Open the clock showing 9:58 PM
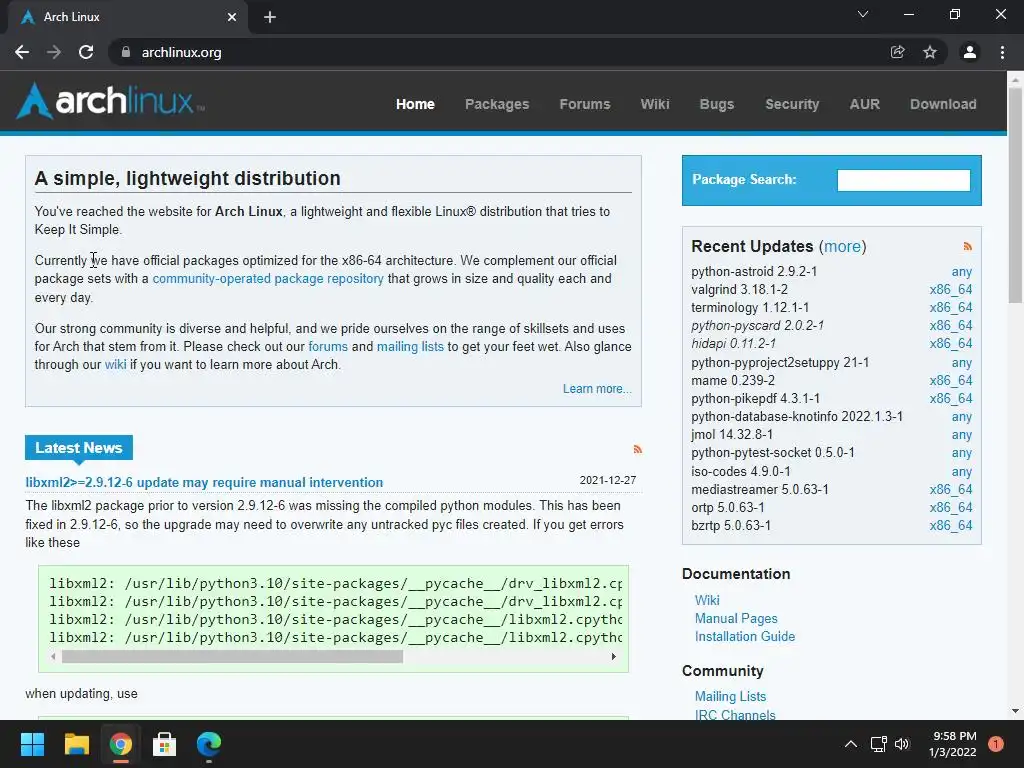Screen dimensions: 1024x768 (953, 744)
